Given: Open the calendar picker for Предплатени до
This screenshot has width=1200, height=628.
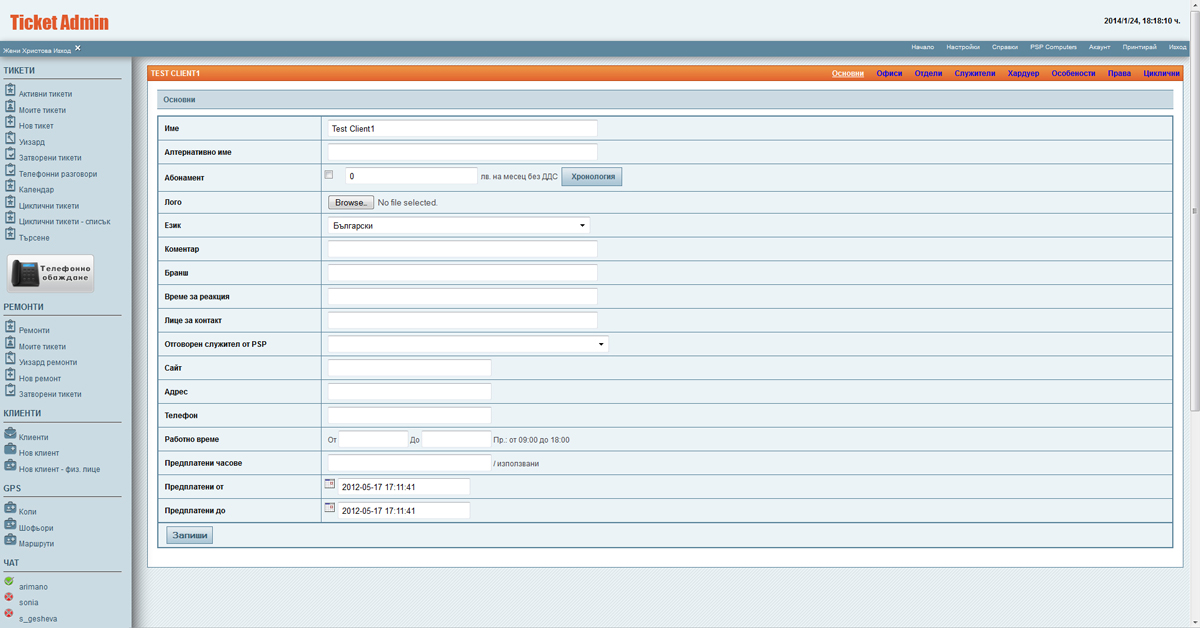Looking at the screenshot, I should (329, 508).
